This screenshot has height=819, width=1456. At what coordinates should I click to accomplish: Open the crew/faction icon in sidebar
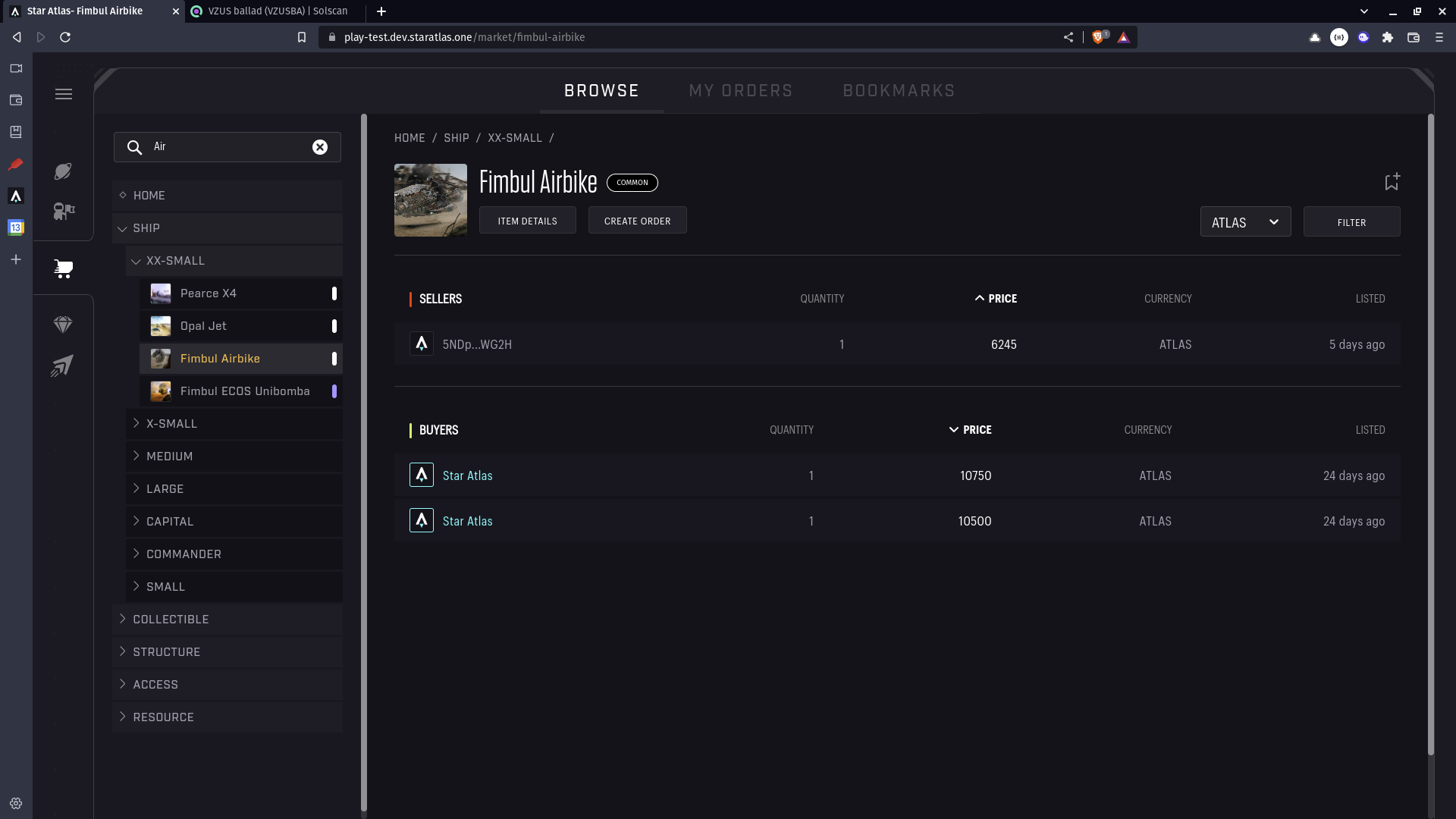point(64,211)
